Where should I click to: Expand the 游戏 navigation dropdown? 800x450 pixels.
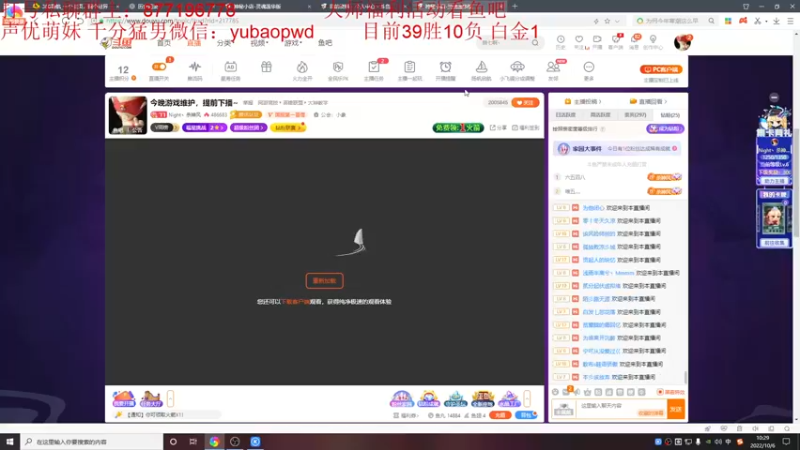click(x=292, y=43)
